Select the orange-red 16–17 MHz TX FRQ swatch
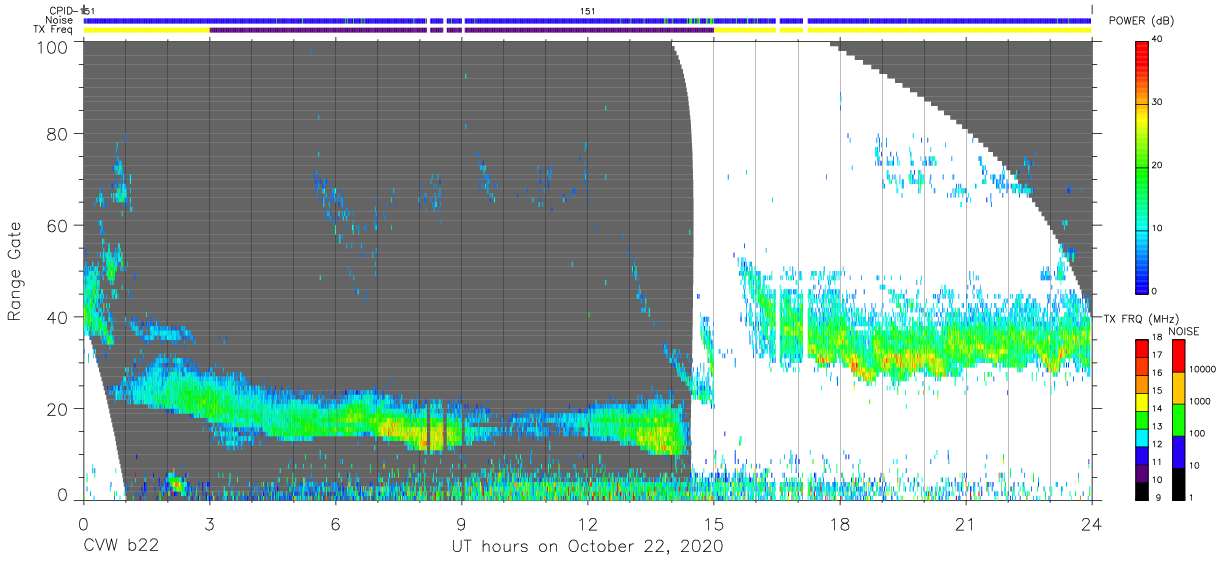 [x=1141, y=365]
